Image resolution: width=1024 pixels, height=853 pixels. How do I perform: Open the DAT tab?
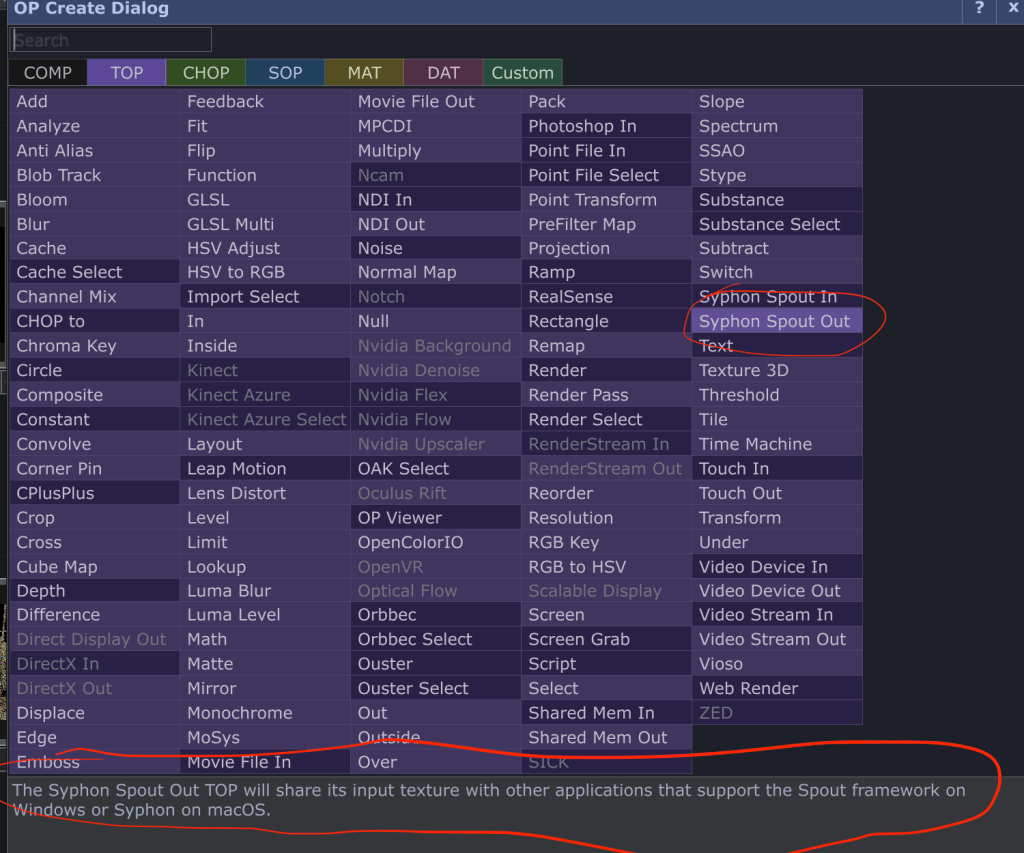pos(443,72)
